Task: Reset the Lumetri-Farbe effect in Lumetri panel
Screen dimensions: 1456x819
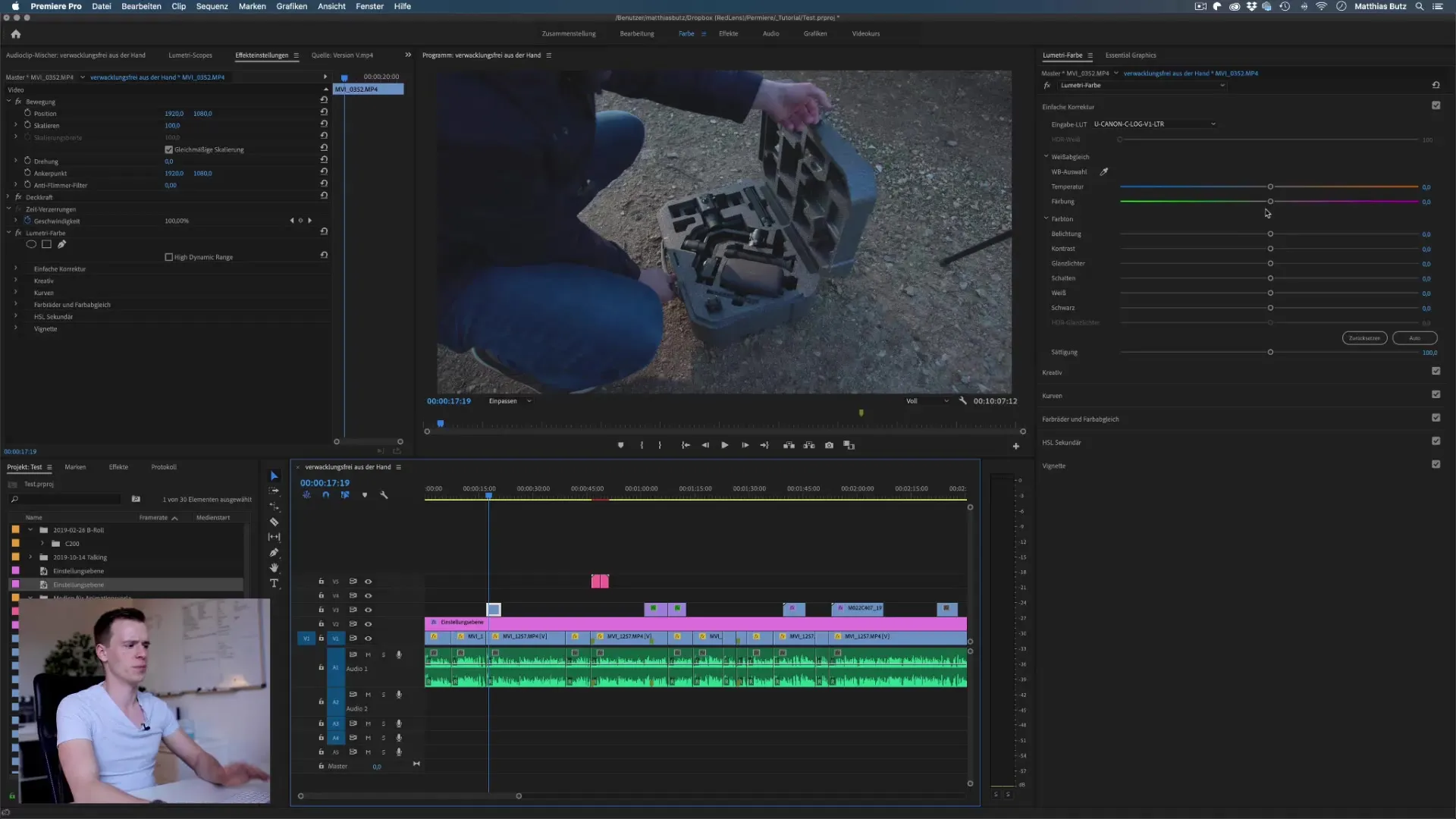Action: click(x=1436, y=85)
